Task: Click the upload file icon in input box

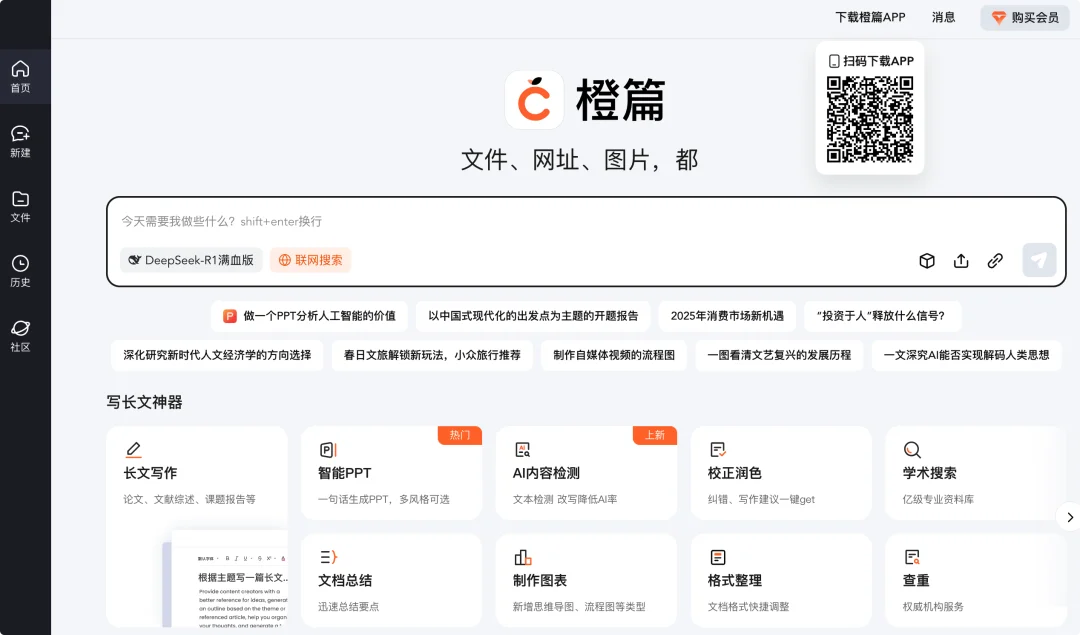Action: (x=961, y=260)
